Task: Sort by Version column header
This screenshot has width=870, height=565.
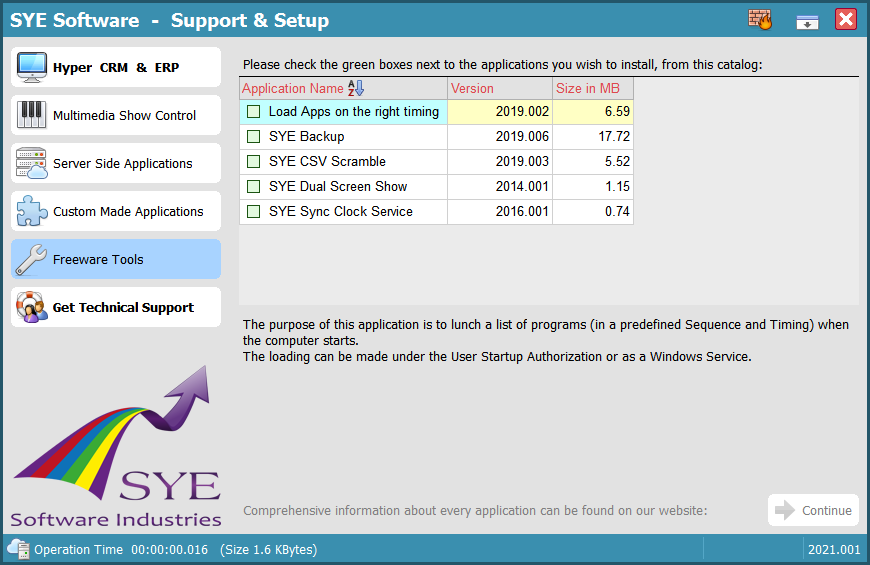Action: (x=500, y=88)
